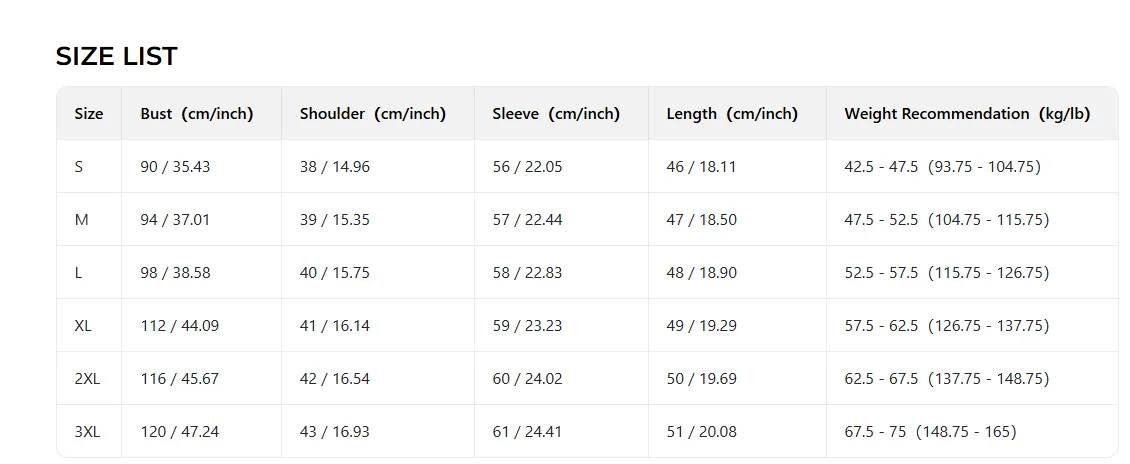The width and height of the screenshot is (1130, 464).
Task: Click bust value 112 / 44.09
Action: pyautogui.click(x=179, y=326)
